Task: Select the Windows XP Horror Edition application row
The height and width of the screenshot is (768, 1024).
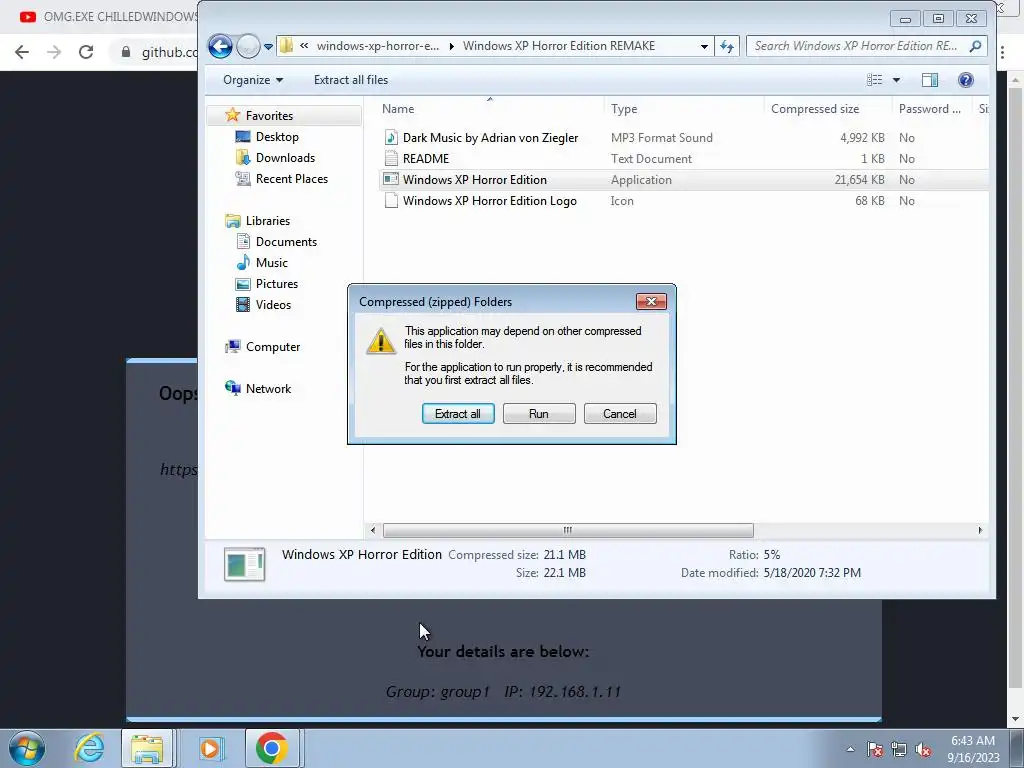Action: tap(682, 180)
